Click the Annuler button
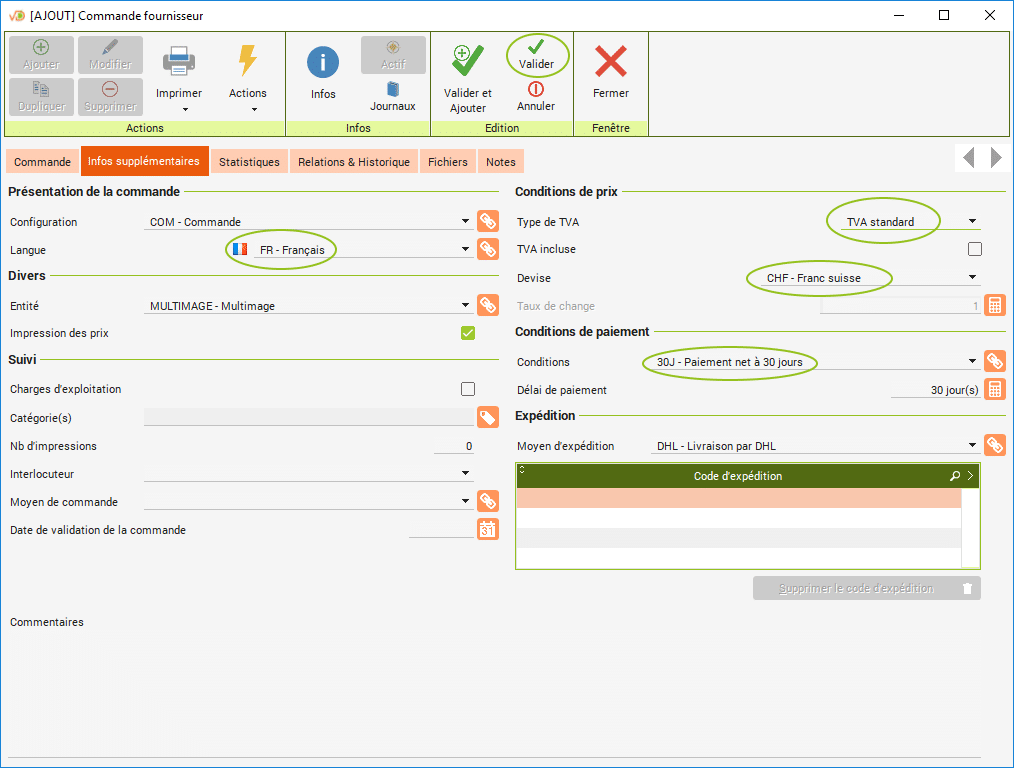This screenshot has width=1014, height=768. click(536, 96)
